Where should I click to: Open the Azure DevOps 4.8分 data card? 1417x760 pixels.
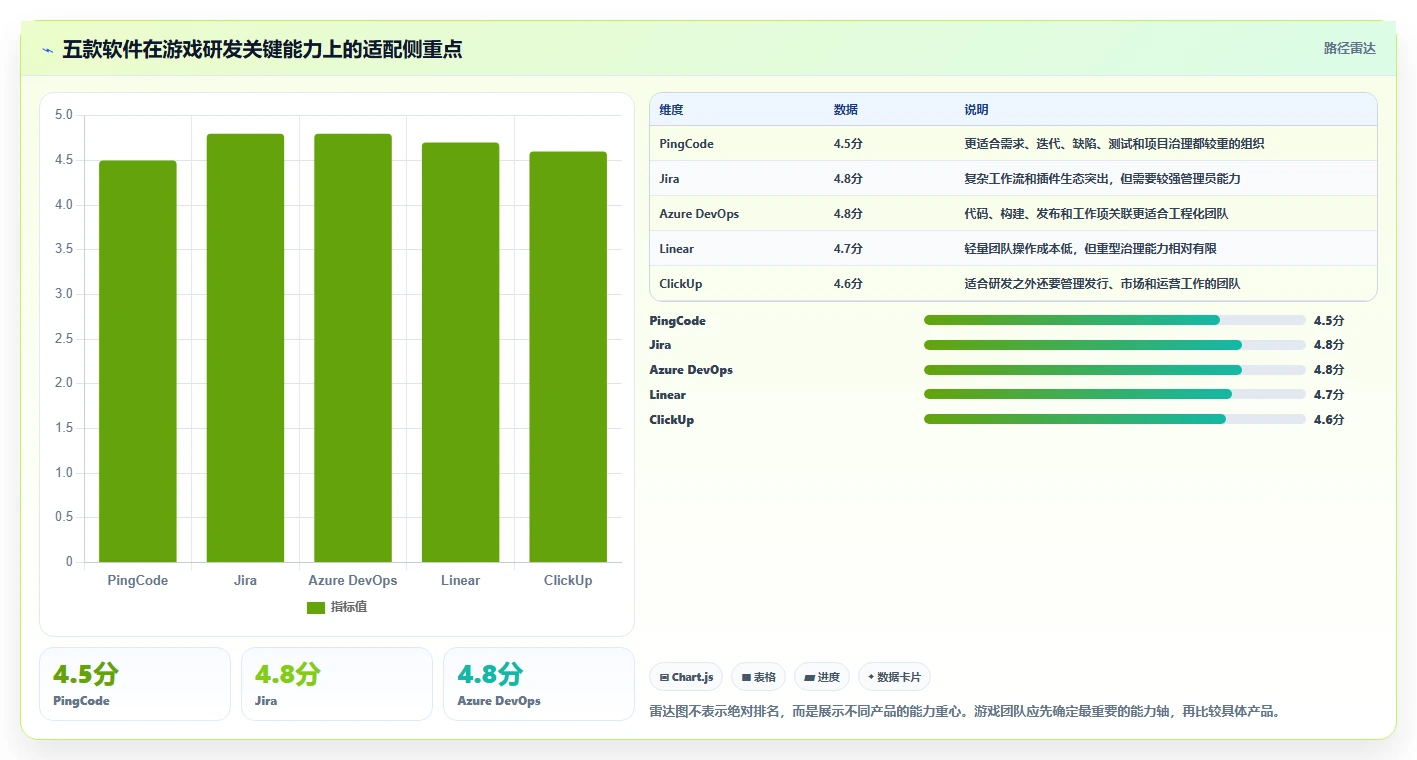[539, 684]
